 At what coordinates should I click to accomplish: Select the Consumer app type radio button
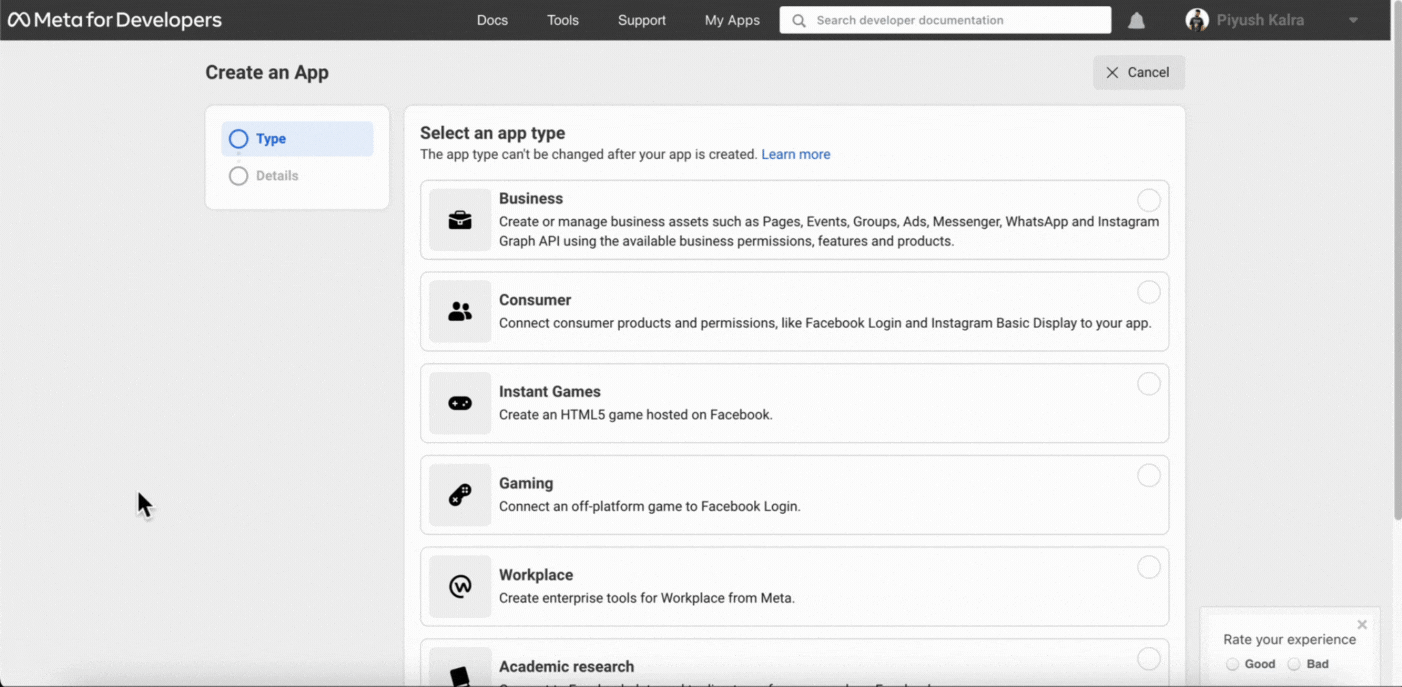click(1148, 292)
